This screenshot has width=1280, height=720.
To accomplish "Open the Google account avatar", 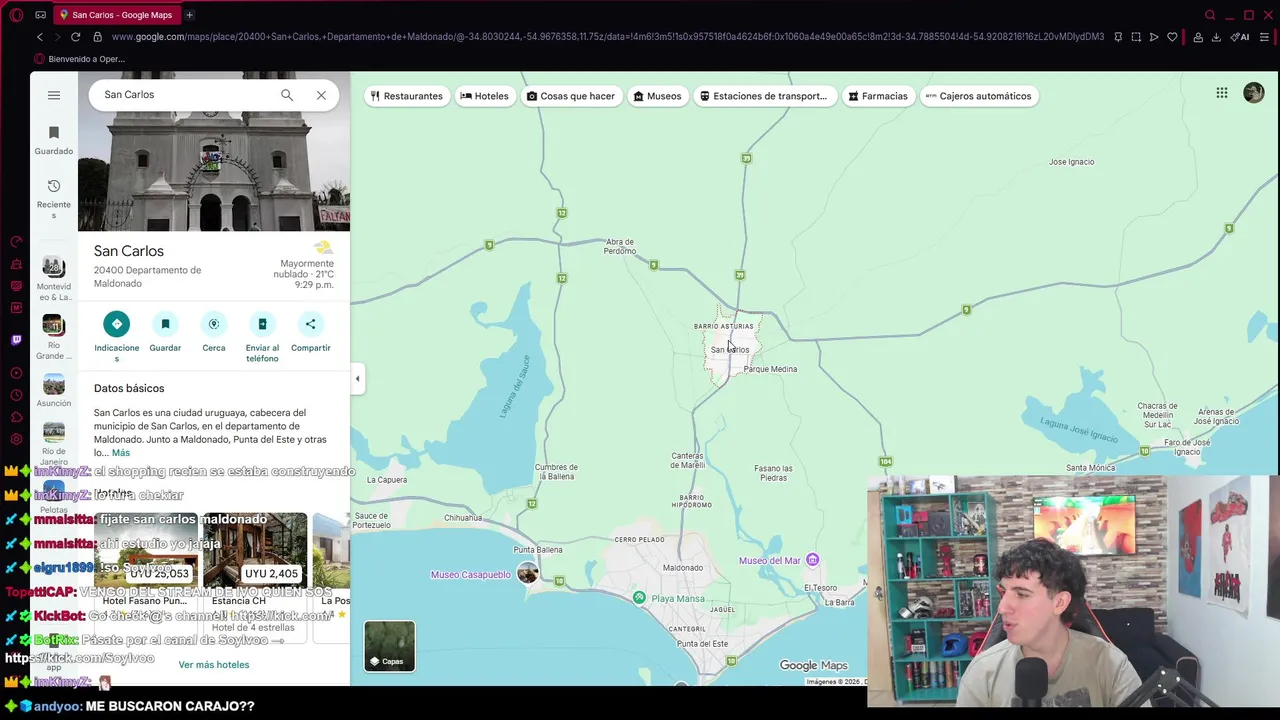I will [x=1253, y=93].
